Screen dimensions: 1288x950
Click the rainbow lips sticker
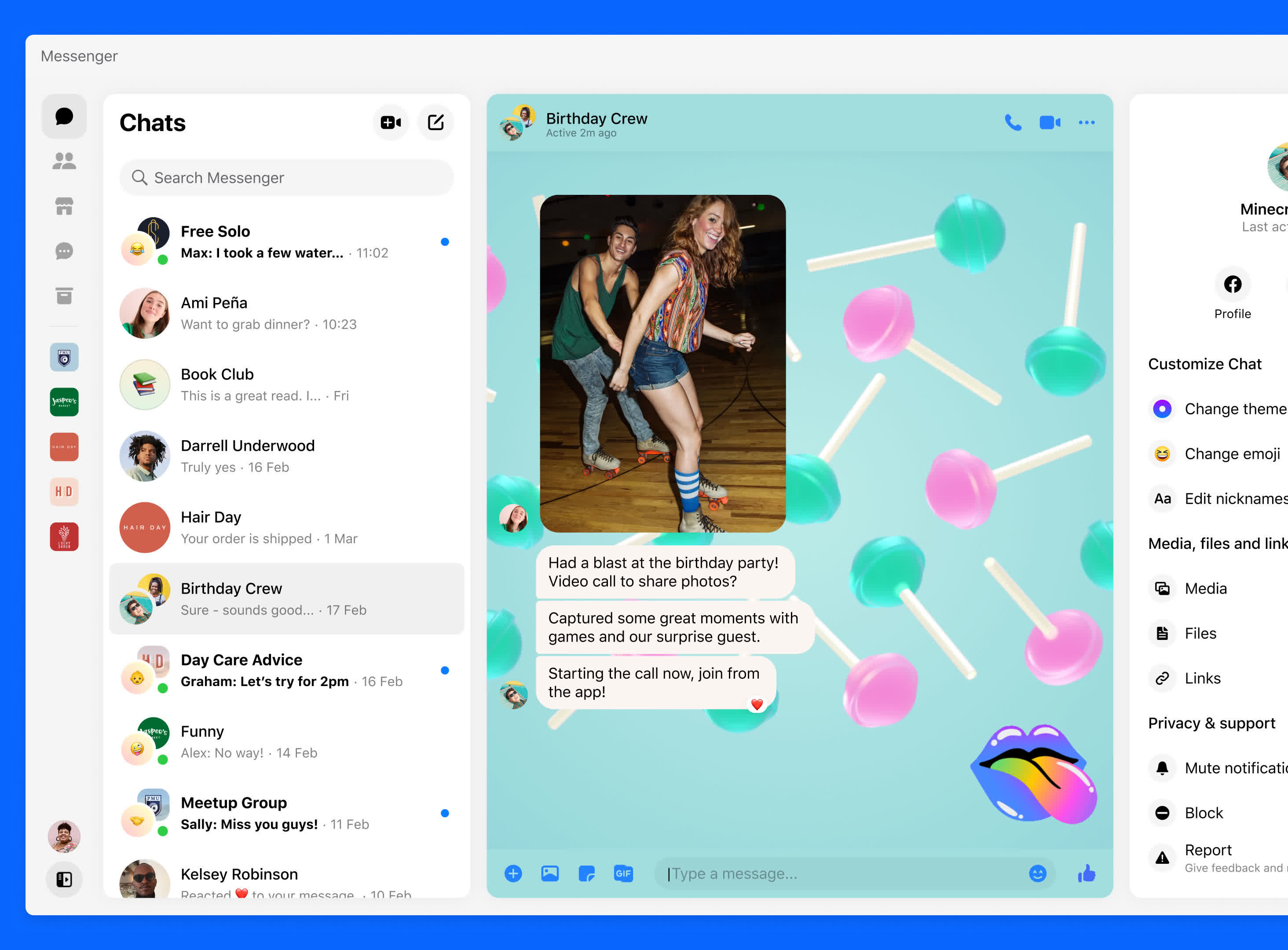click(1034, 774)
